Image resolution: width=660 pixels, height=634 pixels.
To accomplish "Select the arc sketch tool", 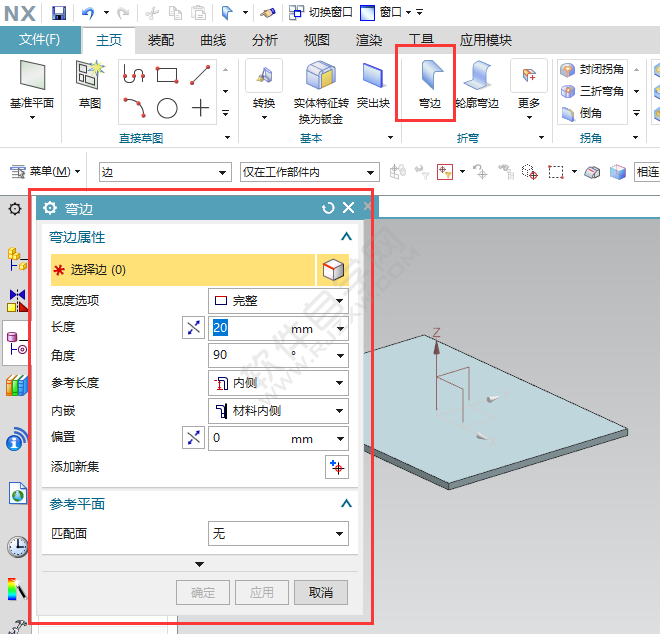I will (x=135, y=108).
